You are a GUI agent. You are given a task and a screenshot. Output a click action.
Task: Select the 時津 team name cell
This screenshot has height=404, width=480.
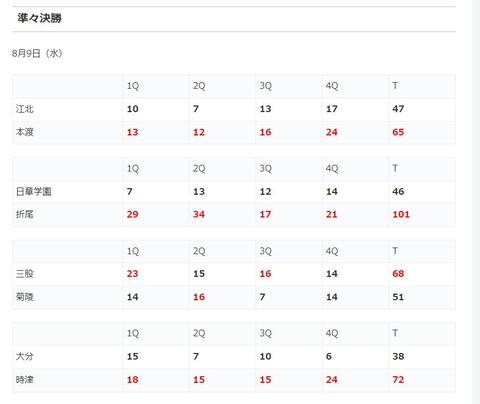tap(67, 380)
